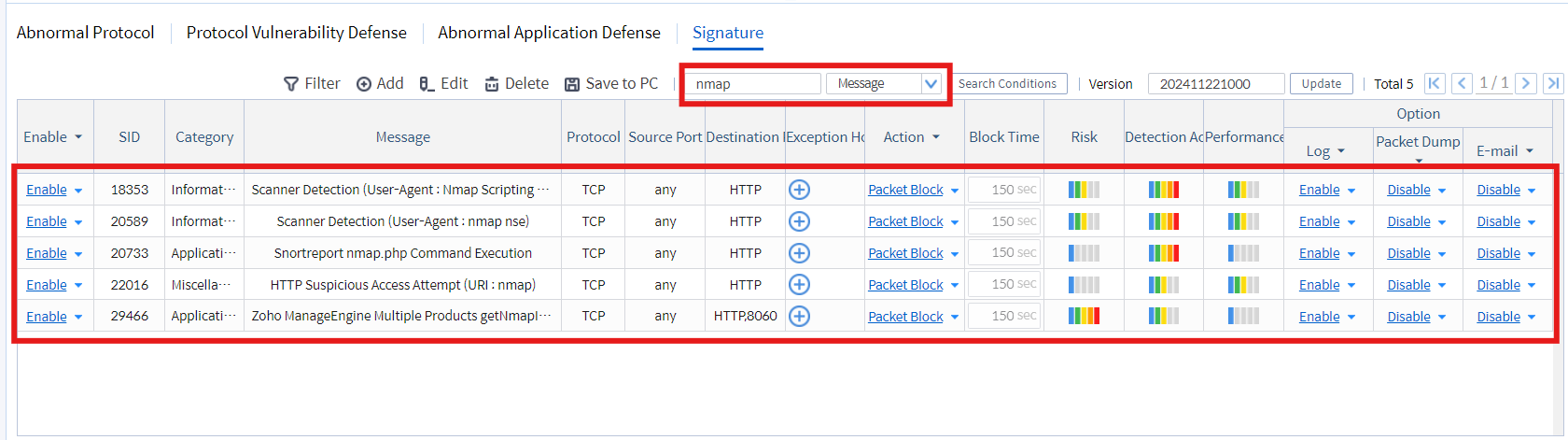The width and height of the screenshot is (1568, 440).
Task: Click the Delete trash icon
Action: (x=492, y=84)
